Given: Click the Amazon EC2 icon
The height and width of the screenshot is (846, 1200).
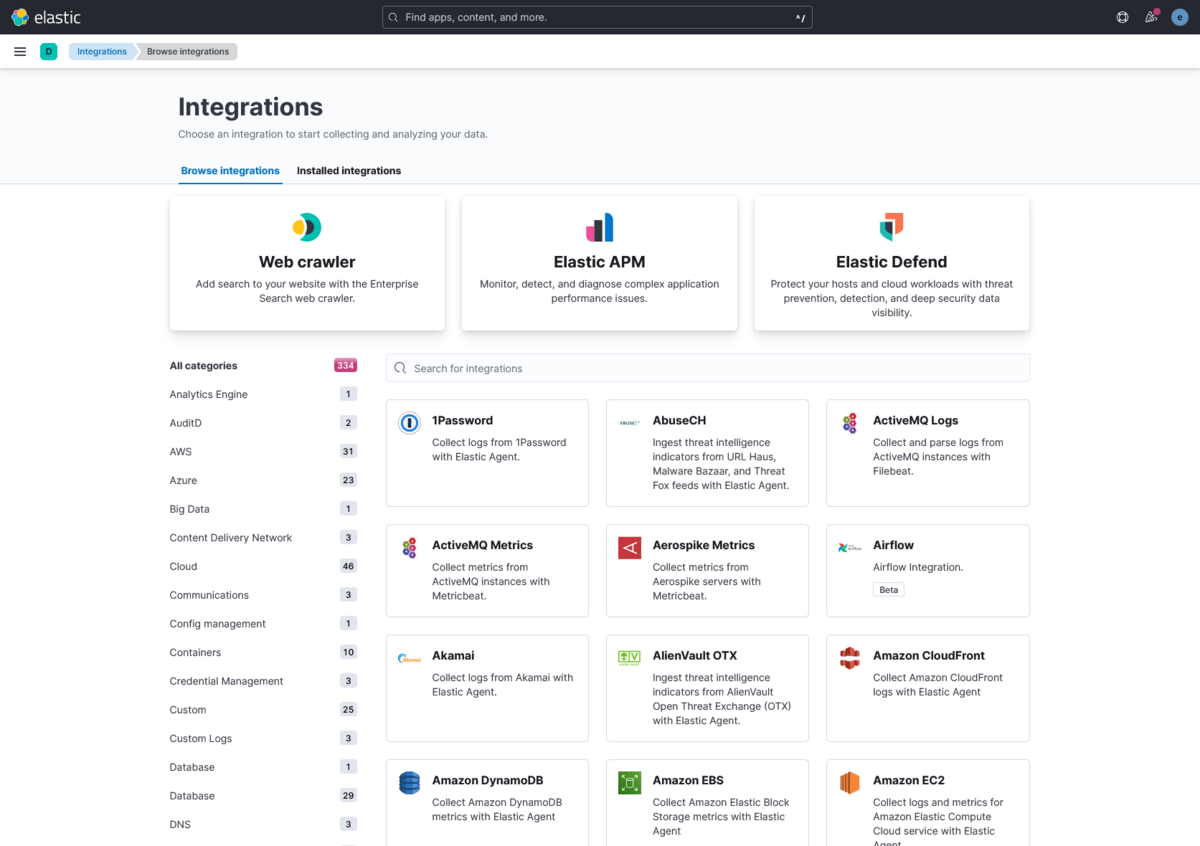Looking at the screenshot, I should pos(850,783).
